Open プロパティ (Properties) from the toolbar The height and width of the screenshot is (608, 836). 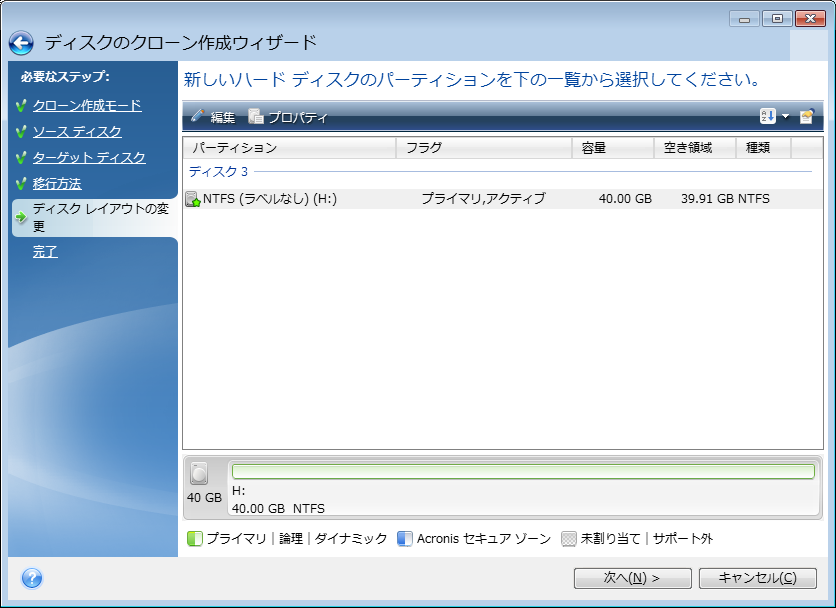click(288, 117)
